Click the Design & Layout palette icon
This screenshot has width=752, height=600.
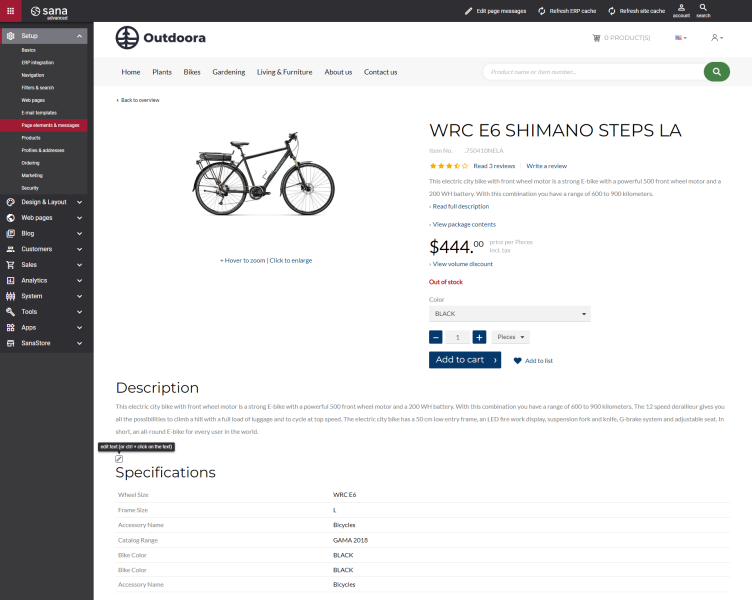[11, 202]
